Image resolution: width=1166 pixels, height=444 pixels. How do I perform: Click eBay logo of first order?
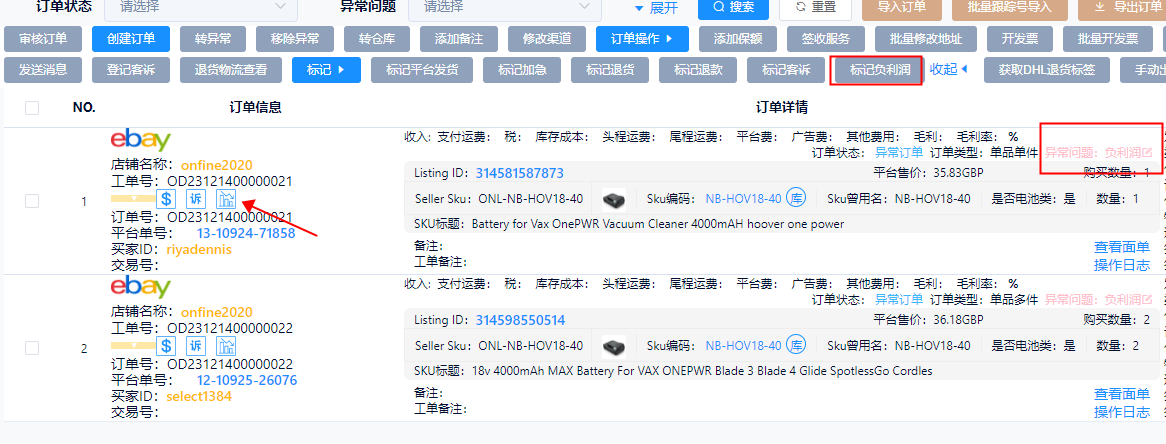[141, 141]
